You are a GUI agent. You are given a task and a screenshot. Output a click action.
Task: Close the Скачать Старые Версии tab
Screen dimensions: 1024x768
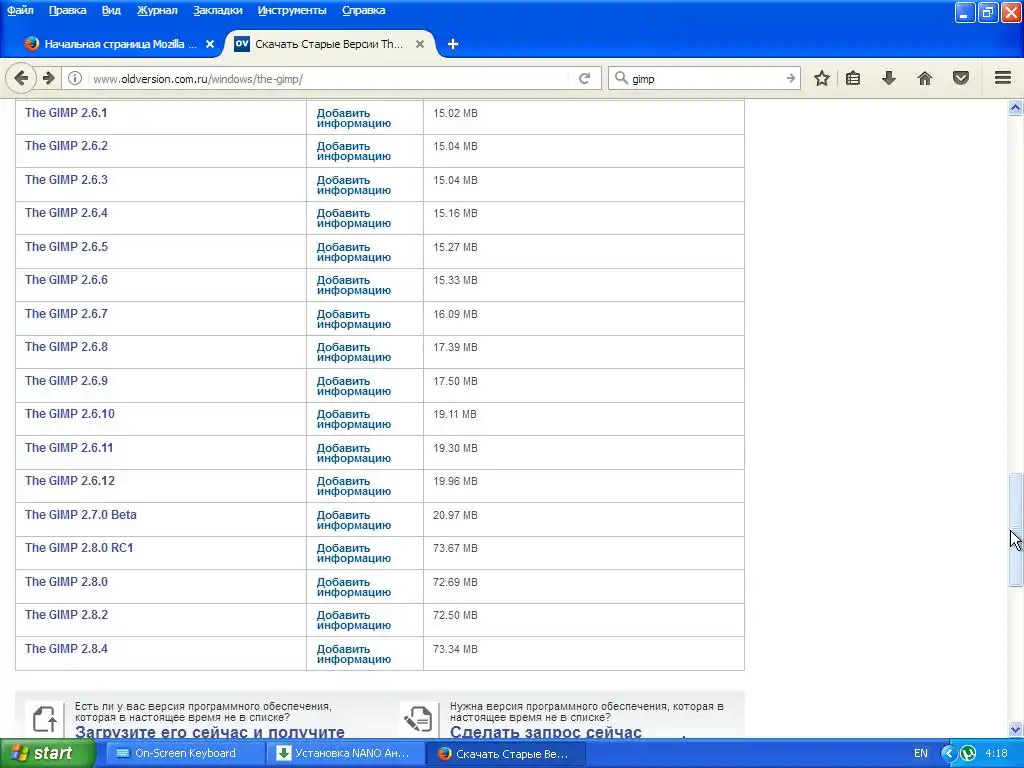pyautogui.click(x=420, y=44)
